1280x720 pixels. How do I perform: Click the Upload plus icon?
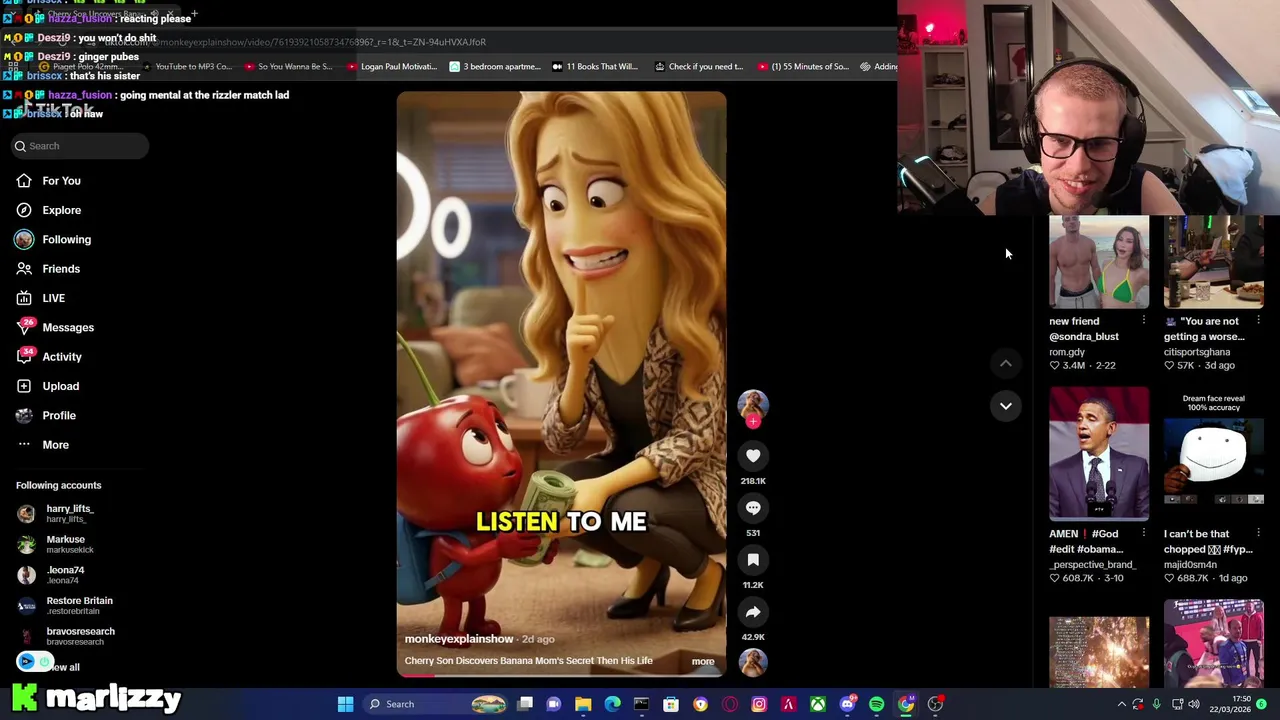pyautogui.click(x=24, y=386)
